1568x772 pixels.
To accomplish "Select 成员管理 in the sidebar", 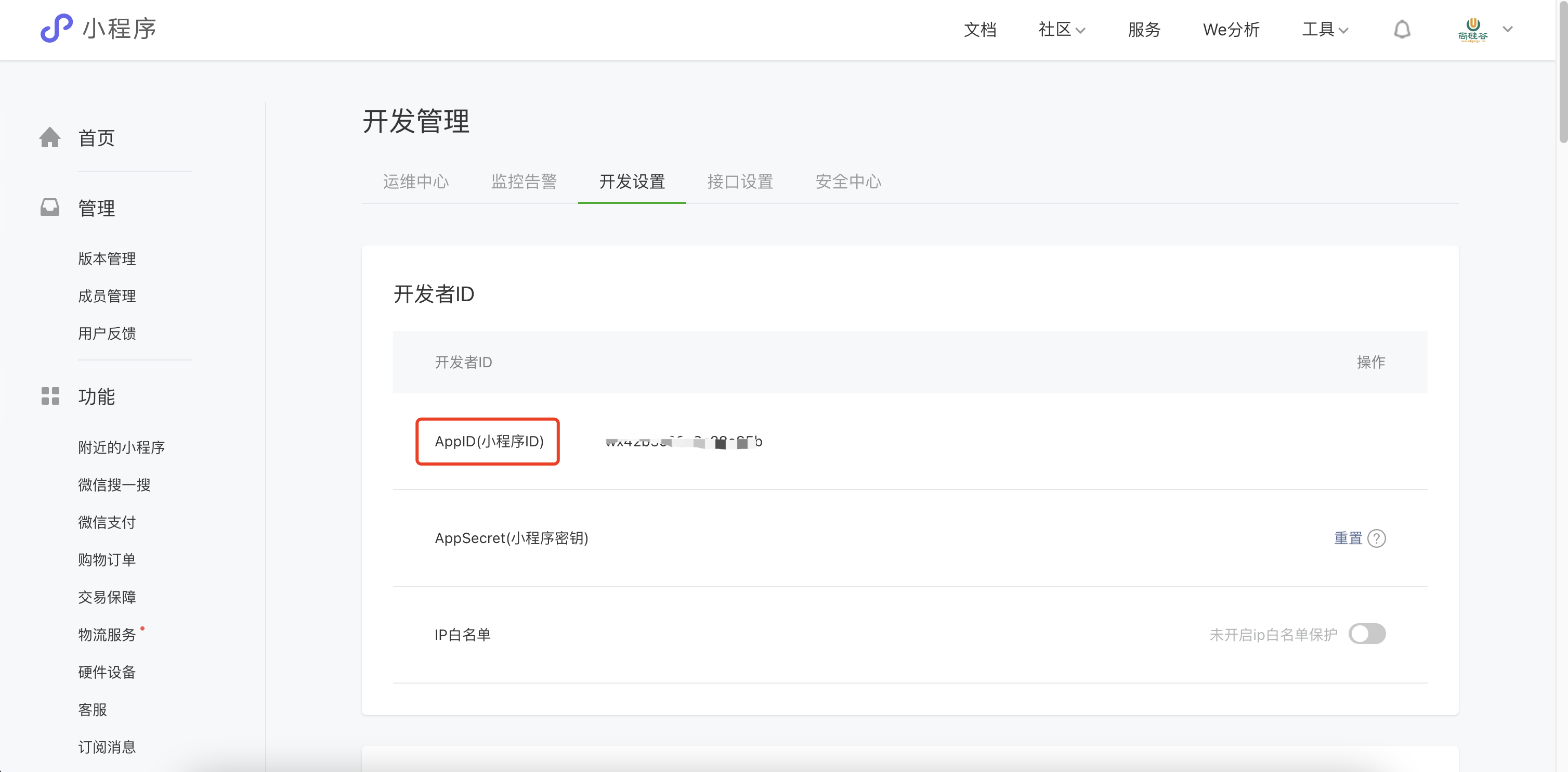I will (107, 296).
